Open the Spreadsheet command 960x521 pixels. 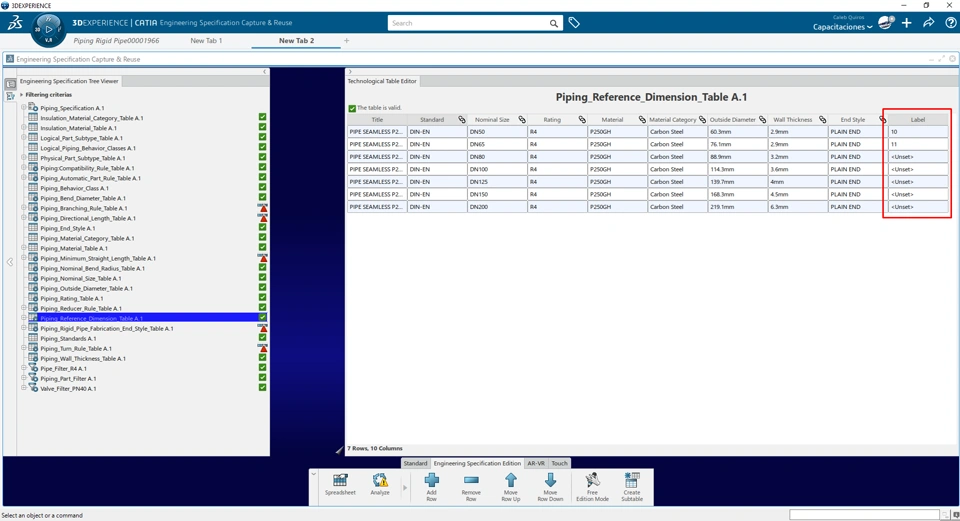(x=340, y=485)
